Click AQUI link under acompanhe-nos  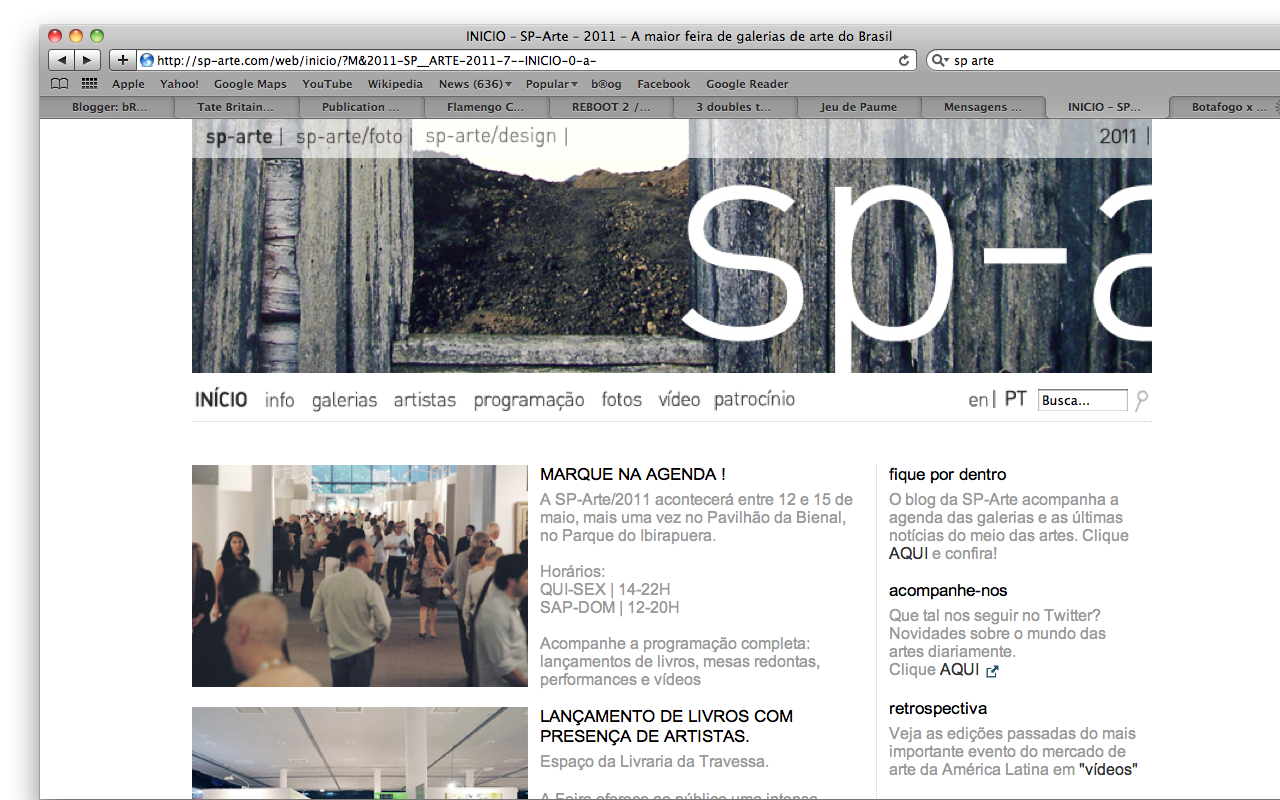coord(960,670)
